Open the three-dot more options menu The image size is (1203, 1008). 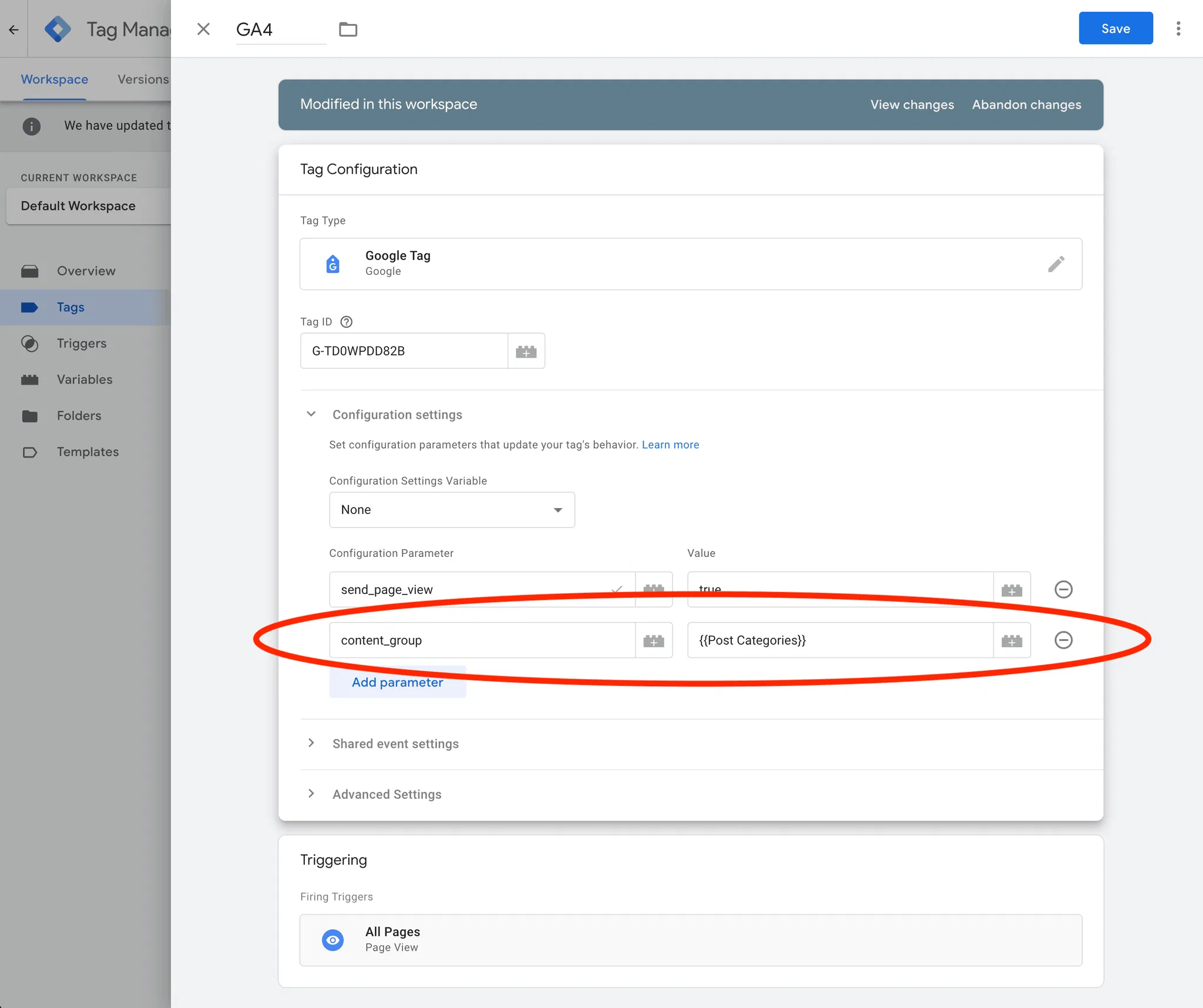pyautogui.click(x=1178, y=29)
